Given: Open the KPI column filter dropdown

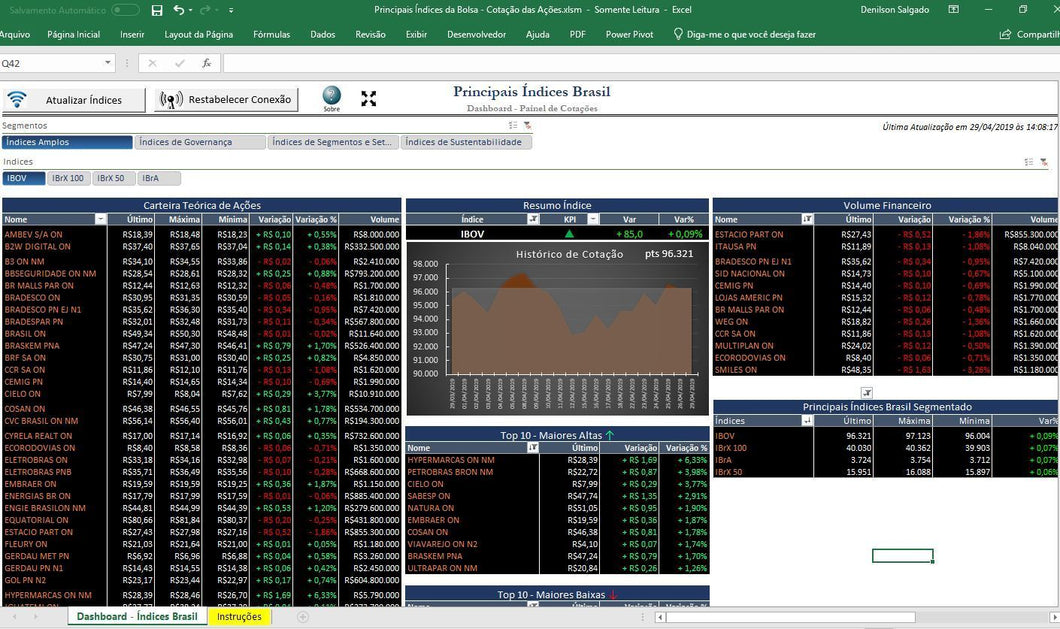Looking at the screenshot, I should [x=592, y=219].
